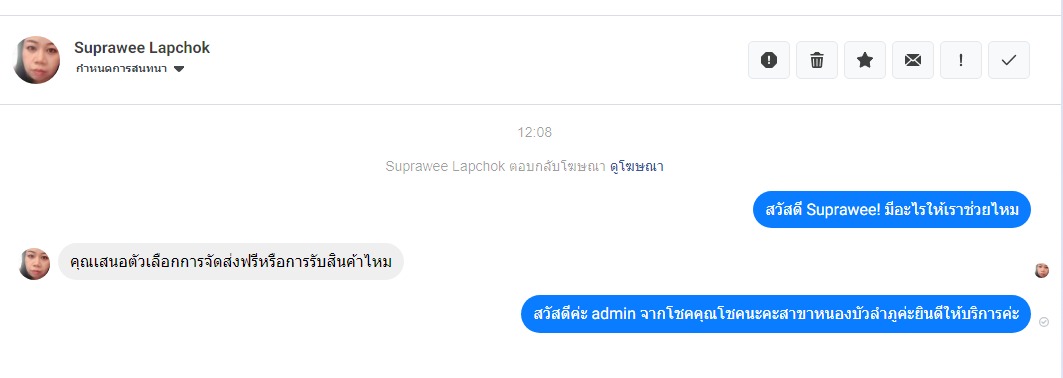Screen dimensions: 1063x378
Task: Click the กำหนดการสนทนา label
Action: coord(122,69)
